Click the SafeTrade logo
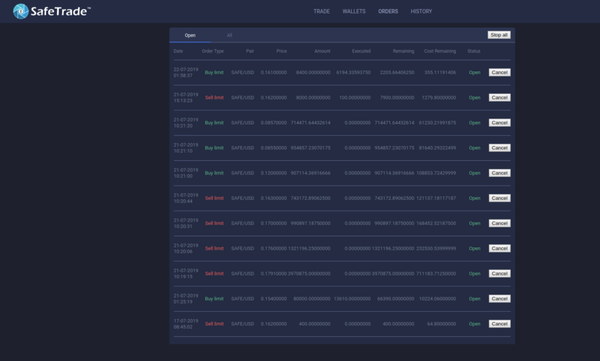The width and height of the screenshot is (600, 361). [52, 11]
